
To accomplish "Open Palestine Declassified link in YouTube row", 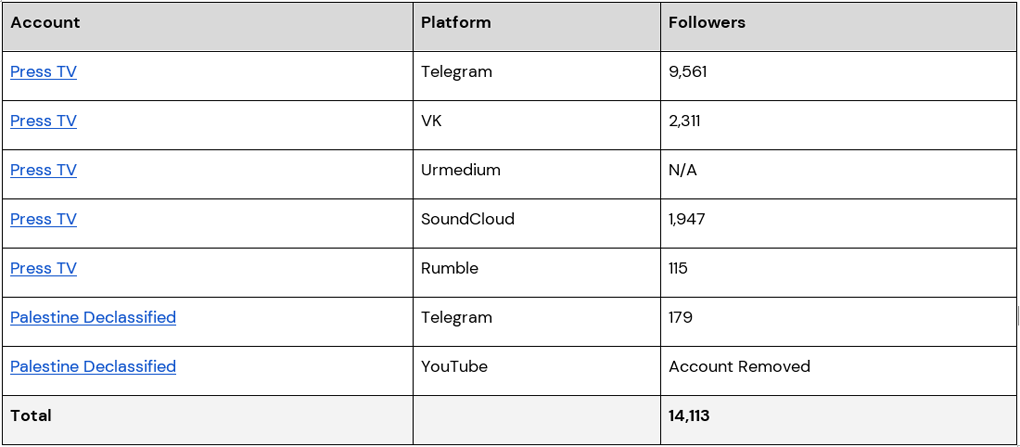I will (x=93, y=366).
